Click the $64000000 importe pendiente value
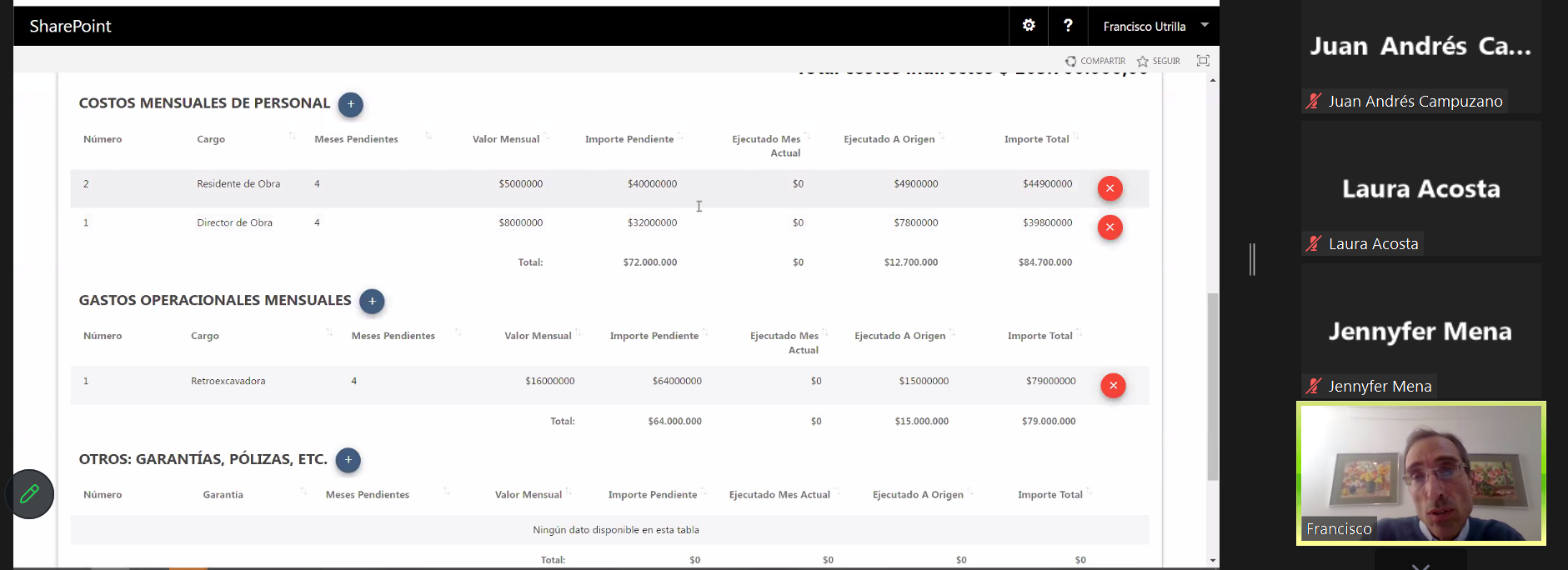Image resolution: width=1568 pixels, height=570 pixels. (677, 381)
